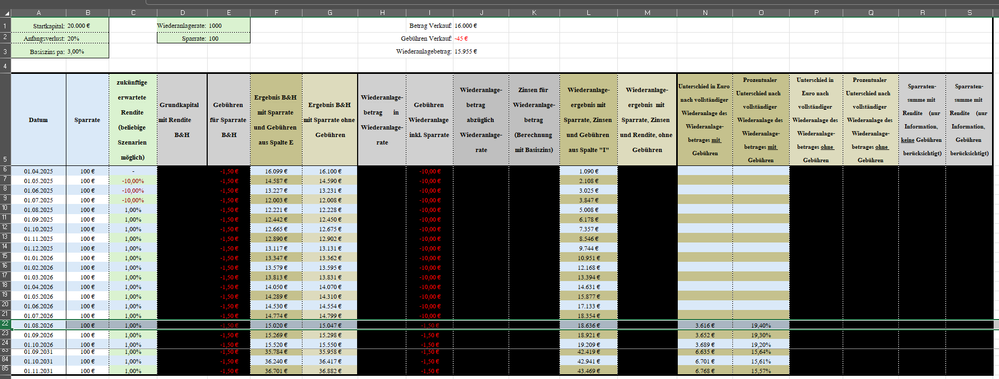Click the value 15.020 € cell
Image resolution: width=999 pixels, height=379 pixels.
click(276, 325)
